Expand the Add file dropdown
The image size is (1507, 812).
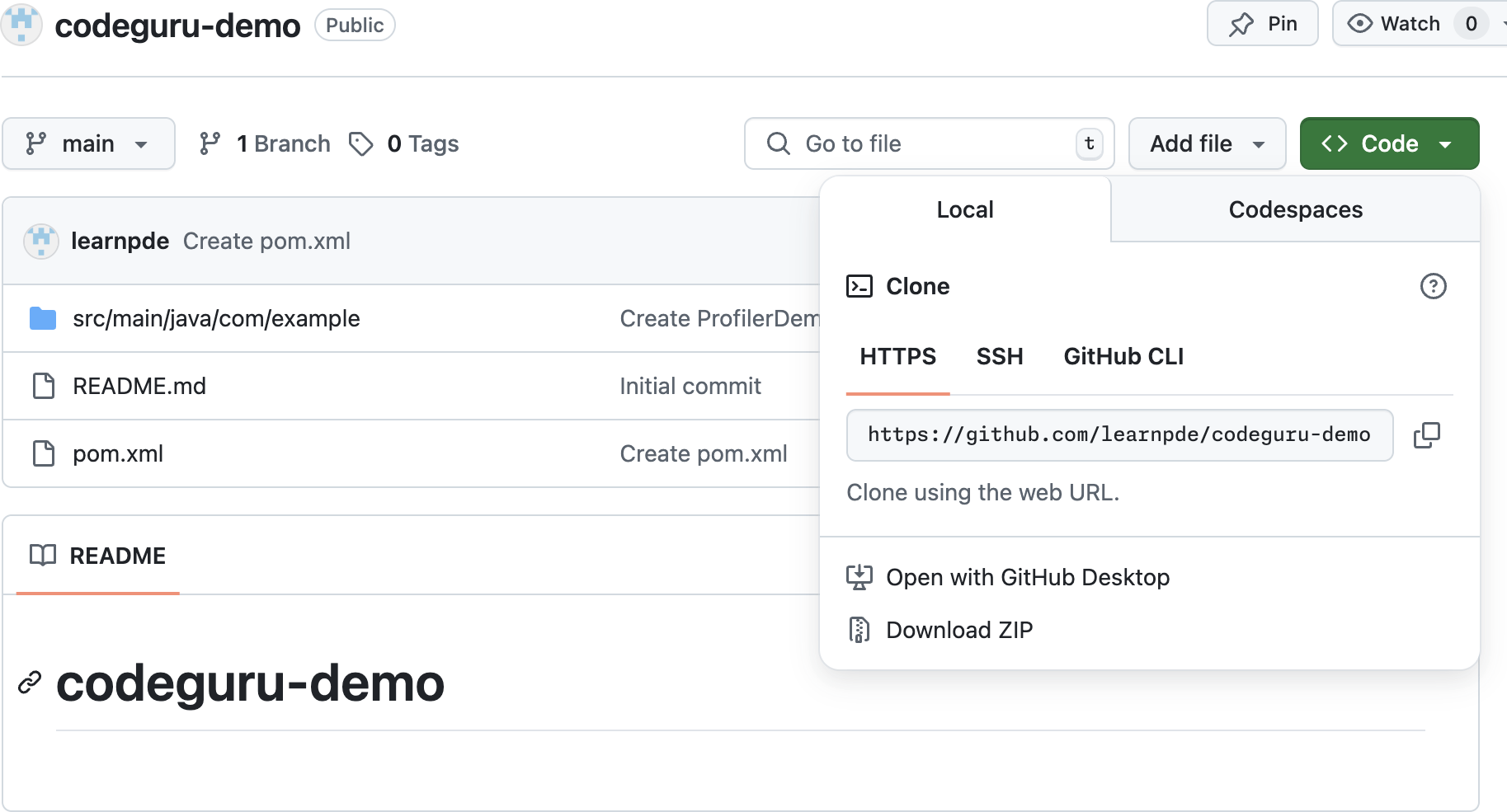click(1207, 143)
